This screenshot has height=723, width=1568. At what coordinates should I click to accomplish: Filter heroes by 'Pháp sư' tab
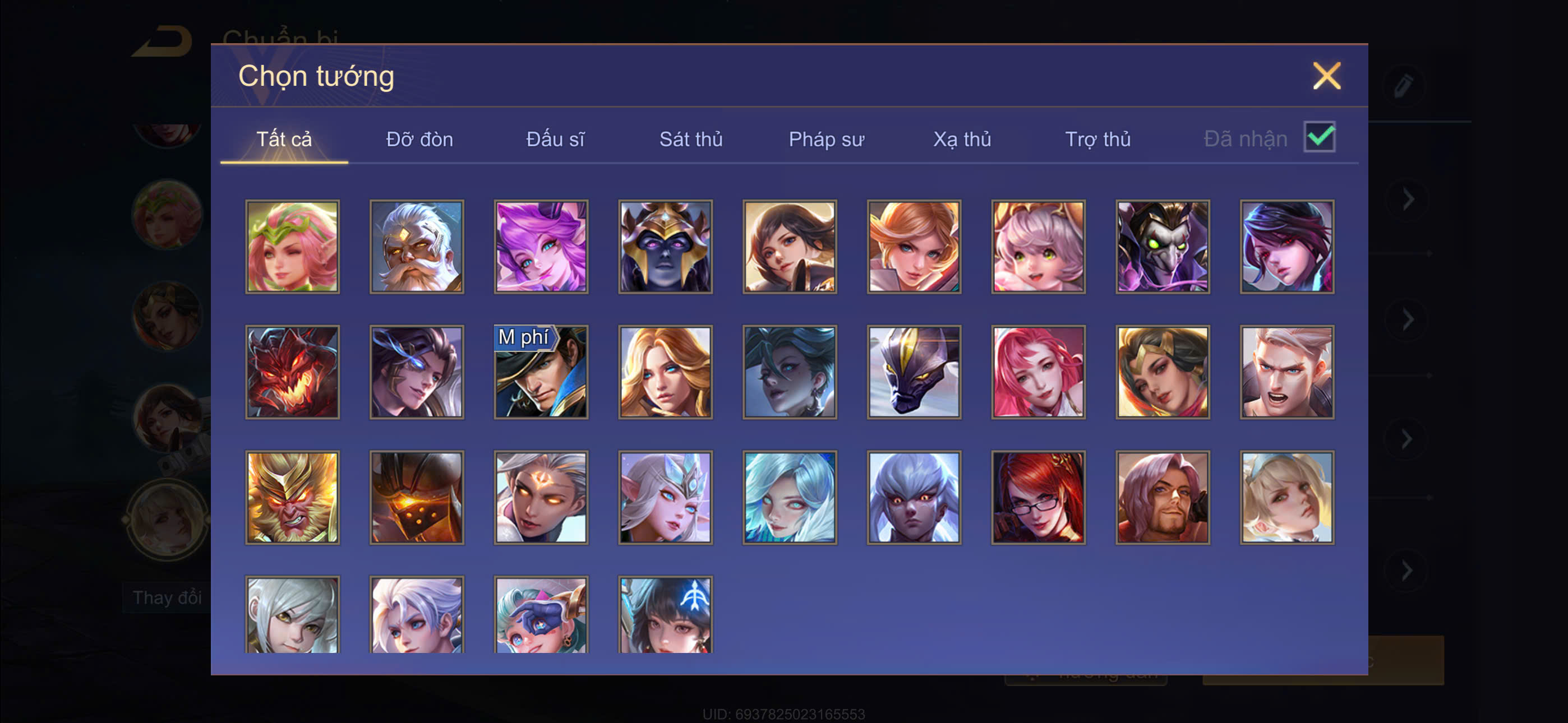tap(826, 140)
